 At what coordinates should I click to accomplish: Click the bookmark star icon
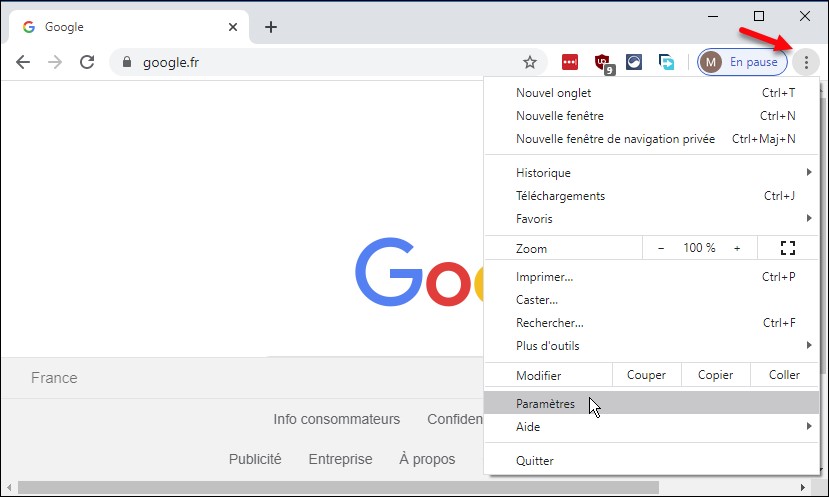tap(530, 62)
